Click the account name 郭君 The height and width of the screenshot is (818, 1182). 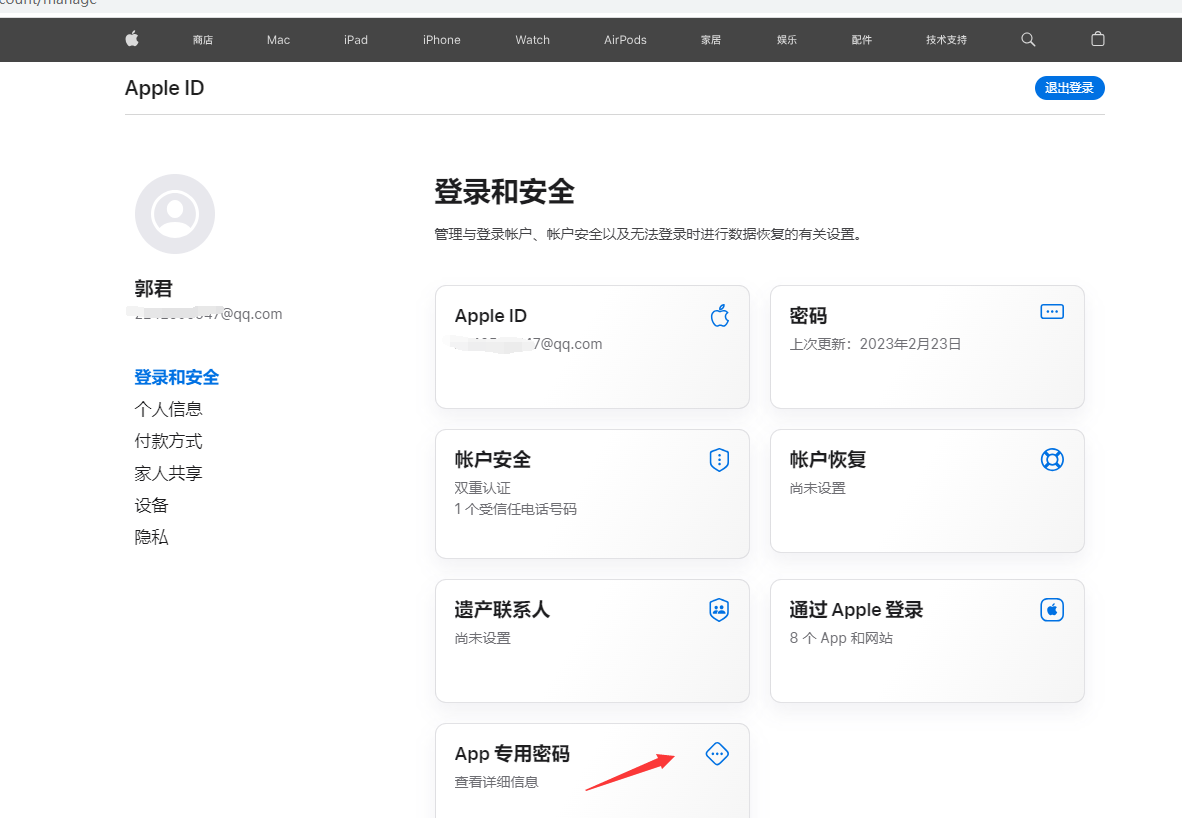click(154, 289)
